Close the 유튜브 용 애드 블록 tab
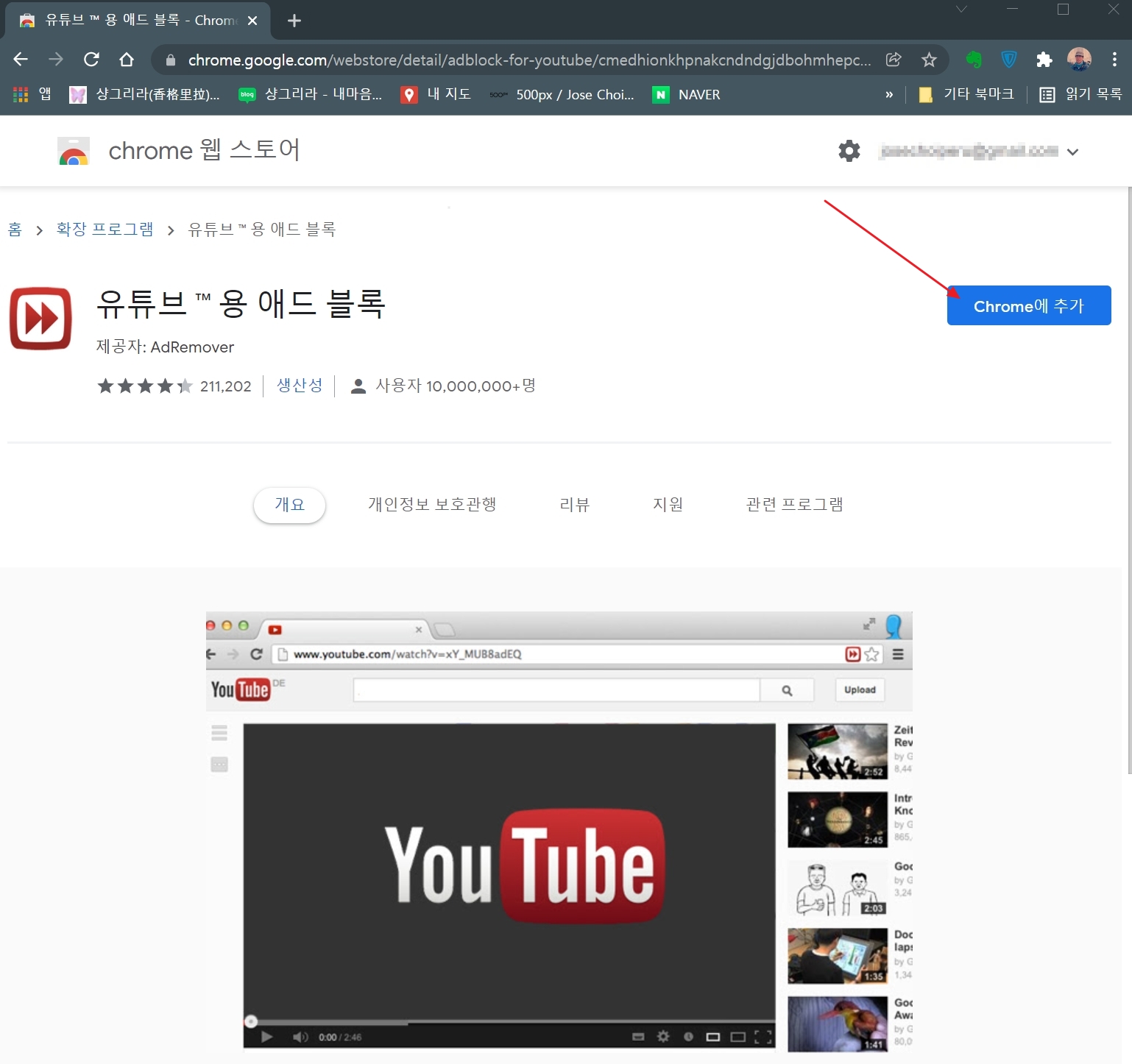Image resolution: width=1132 pixels, height=1064 pixels. [x=252, y=21]
